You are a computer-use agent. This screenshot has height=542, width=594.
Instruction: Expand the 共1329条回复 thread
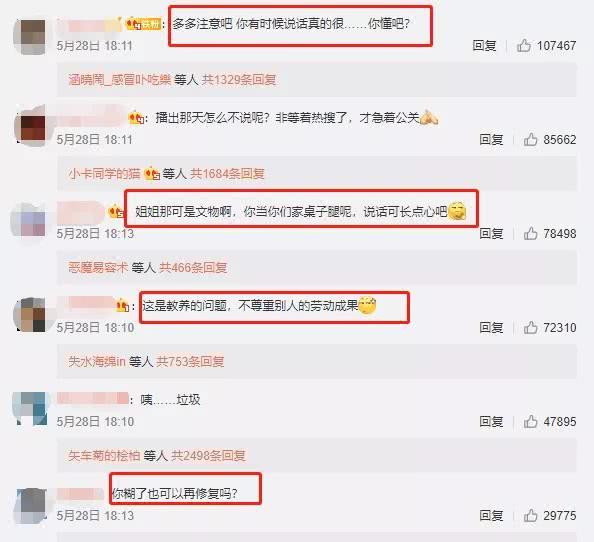[239, 80]
